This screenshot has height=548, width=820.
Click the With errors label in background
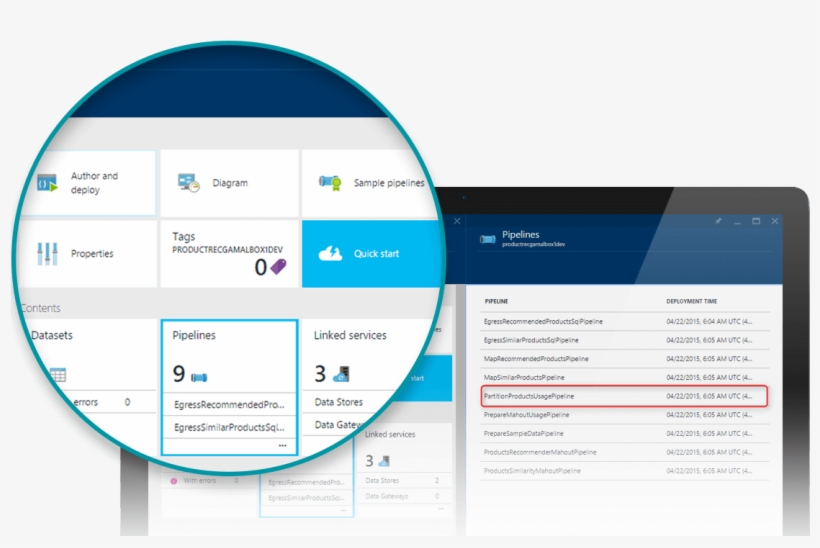pos(199,481)
